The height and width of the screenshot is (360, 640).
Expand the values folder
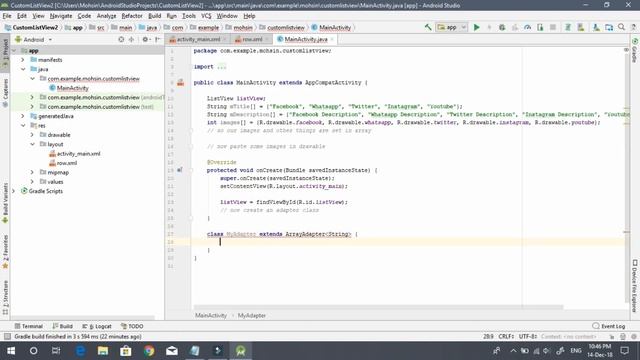coord(32,182)
